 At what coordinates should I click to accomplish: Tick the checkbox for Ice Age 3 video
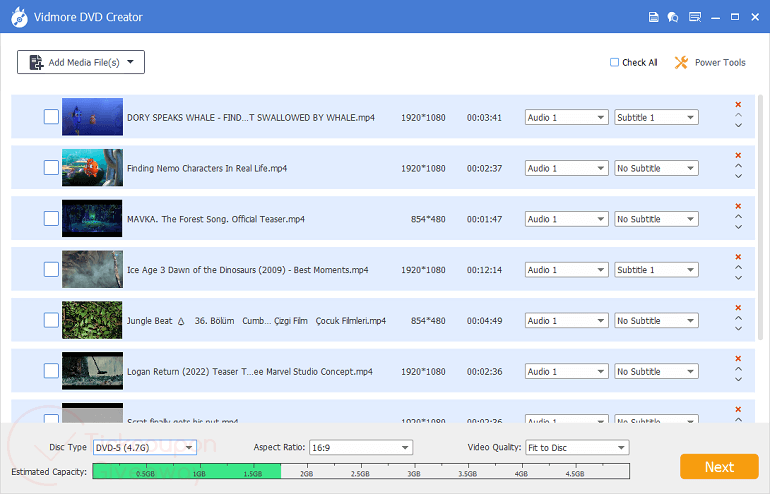pos(51,269)
